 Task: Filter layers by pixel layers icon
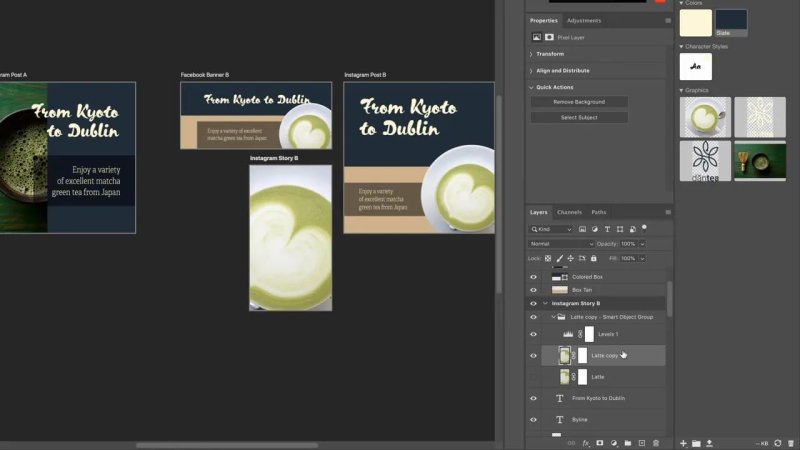click(582, 230)
